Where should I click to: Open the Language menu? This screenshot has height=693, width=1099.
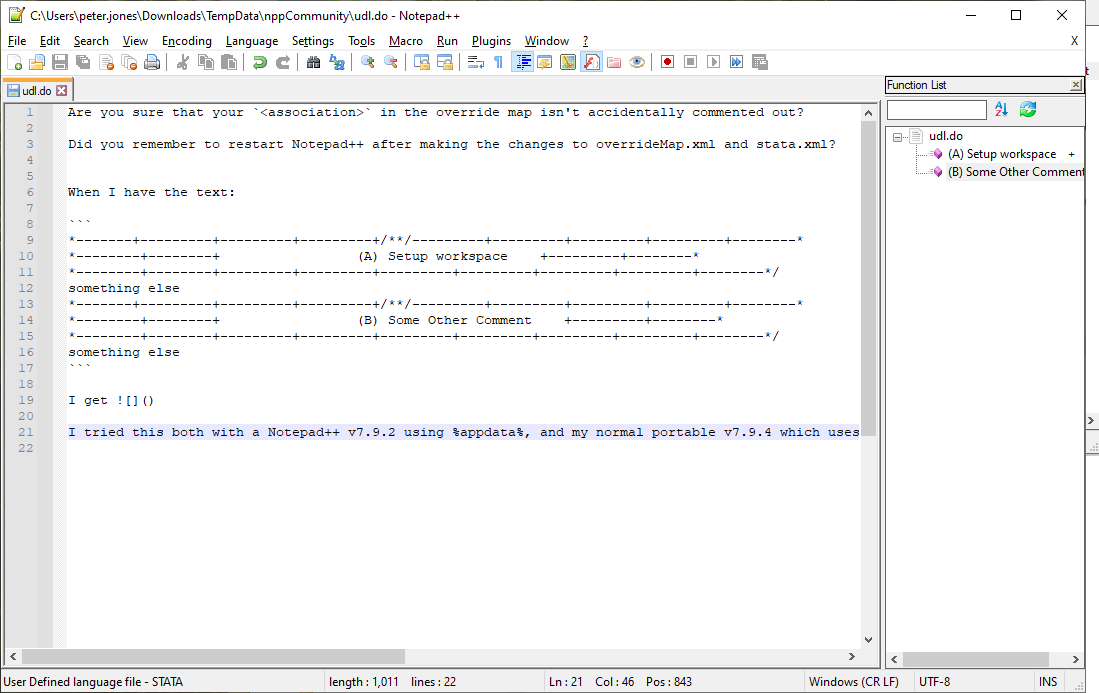[252, 41]
